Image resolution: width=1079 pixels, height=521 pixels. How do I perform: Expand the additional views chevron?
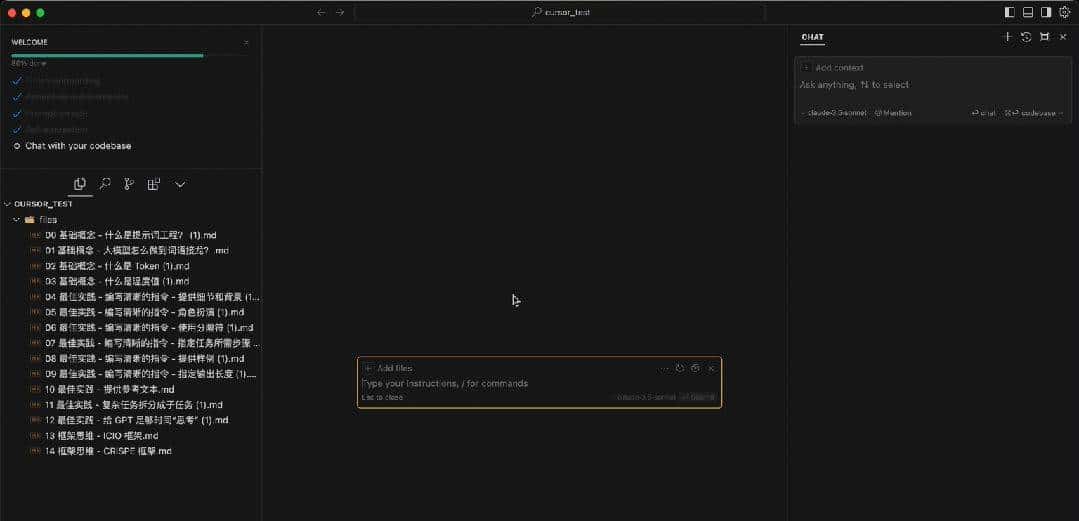[x=180, y=184]
